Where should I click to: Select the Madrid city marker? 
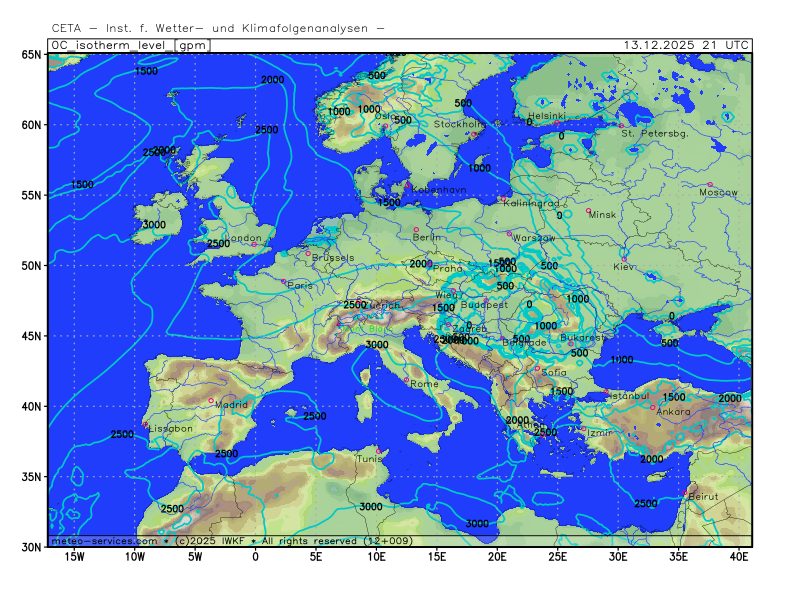(211, 400)
